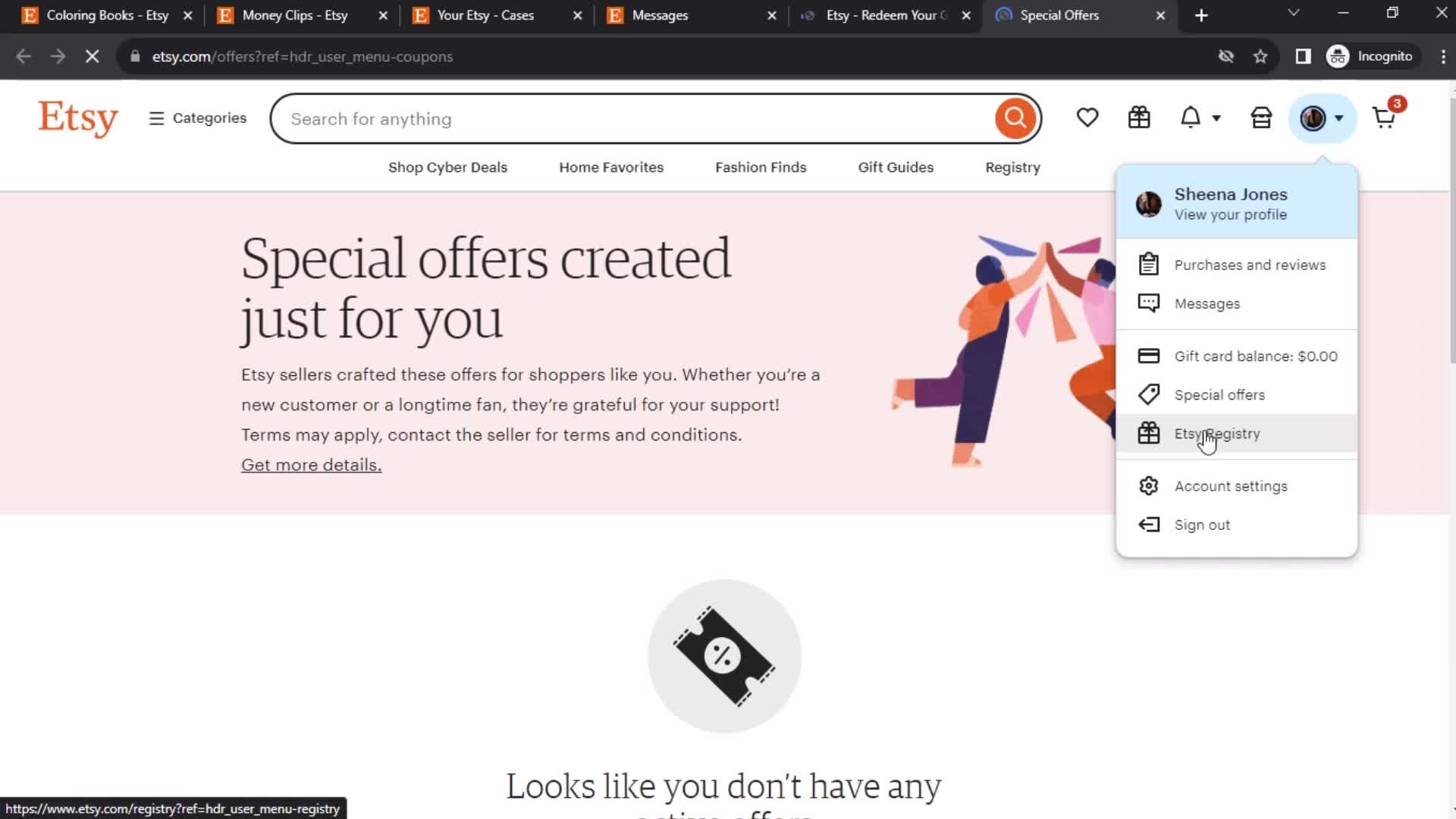Click the Etsy Registry menu item
Image resolution: width=1456 pixels, height=819 pixels.
click(1217, 433)
